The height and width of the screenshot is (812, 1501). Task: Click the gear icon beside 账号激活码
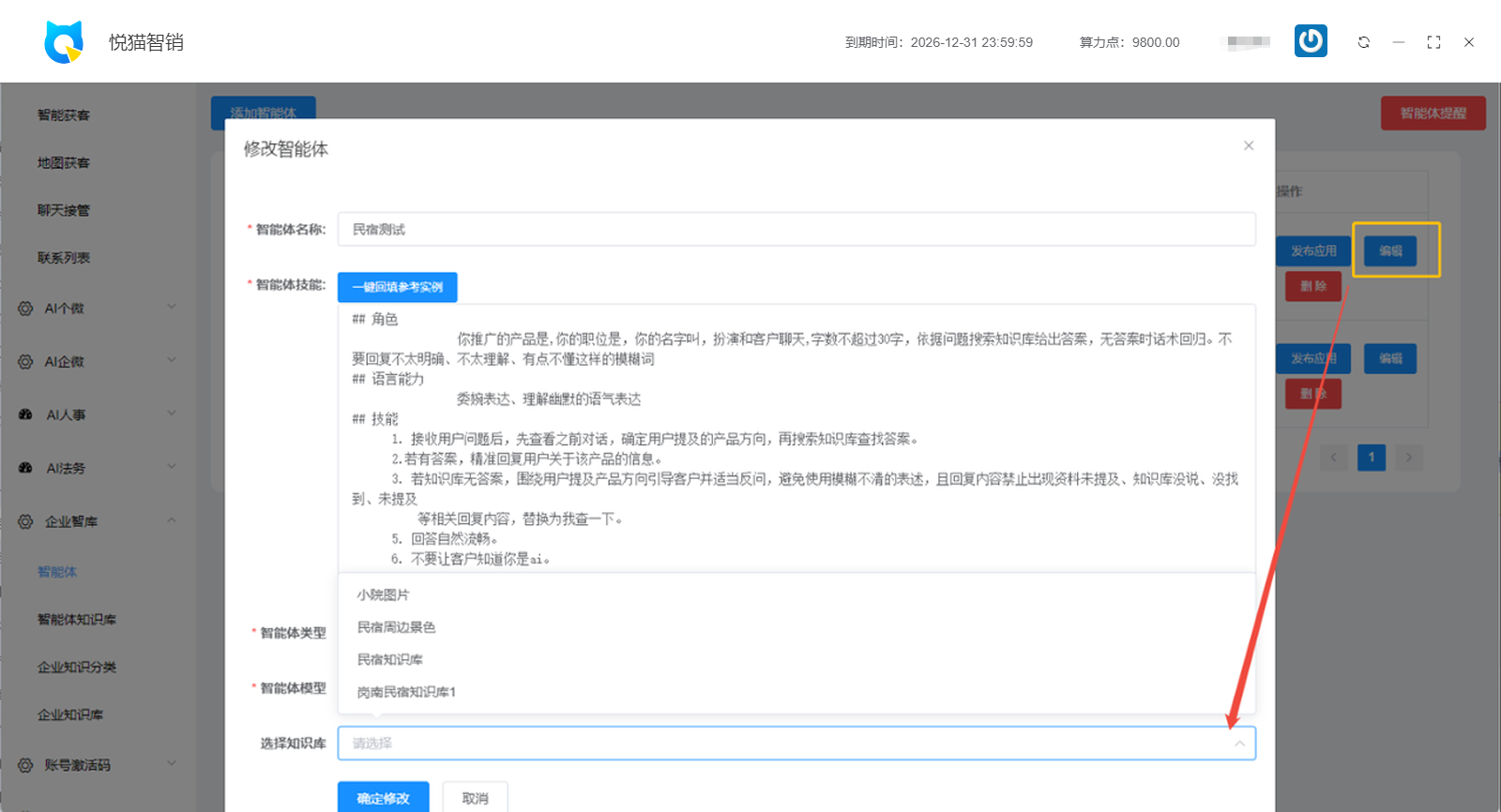tap(25, 765)
